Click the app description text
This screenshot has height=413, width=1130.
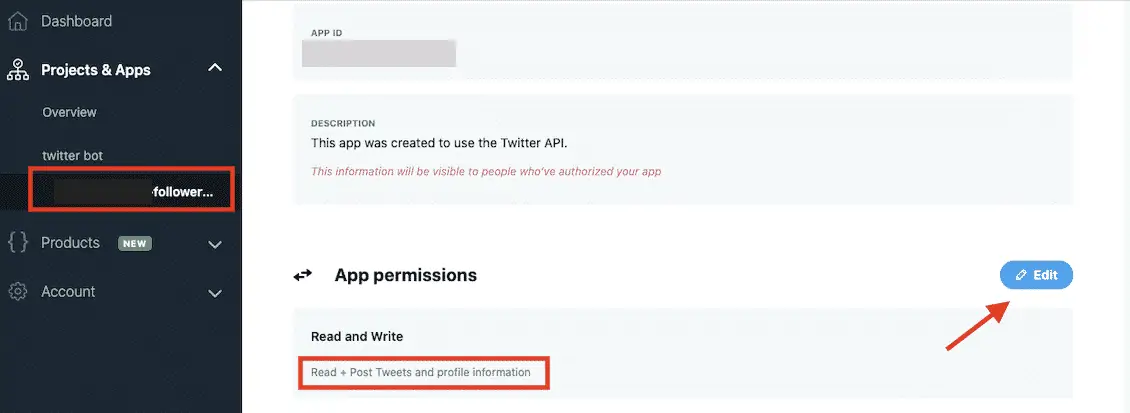point(439,143)
